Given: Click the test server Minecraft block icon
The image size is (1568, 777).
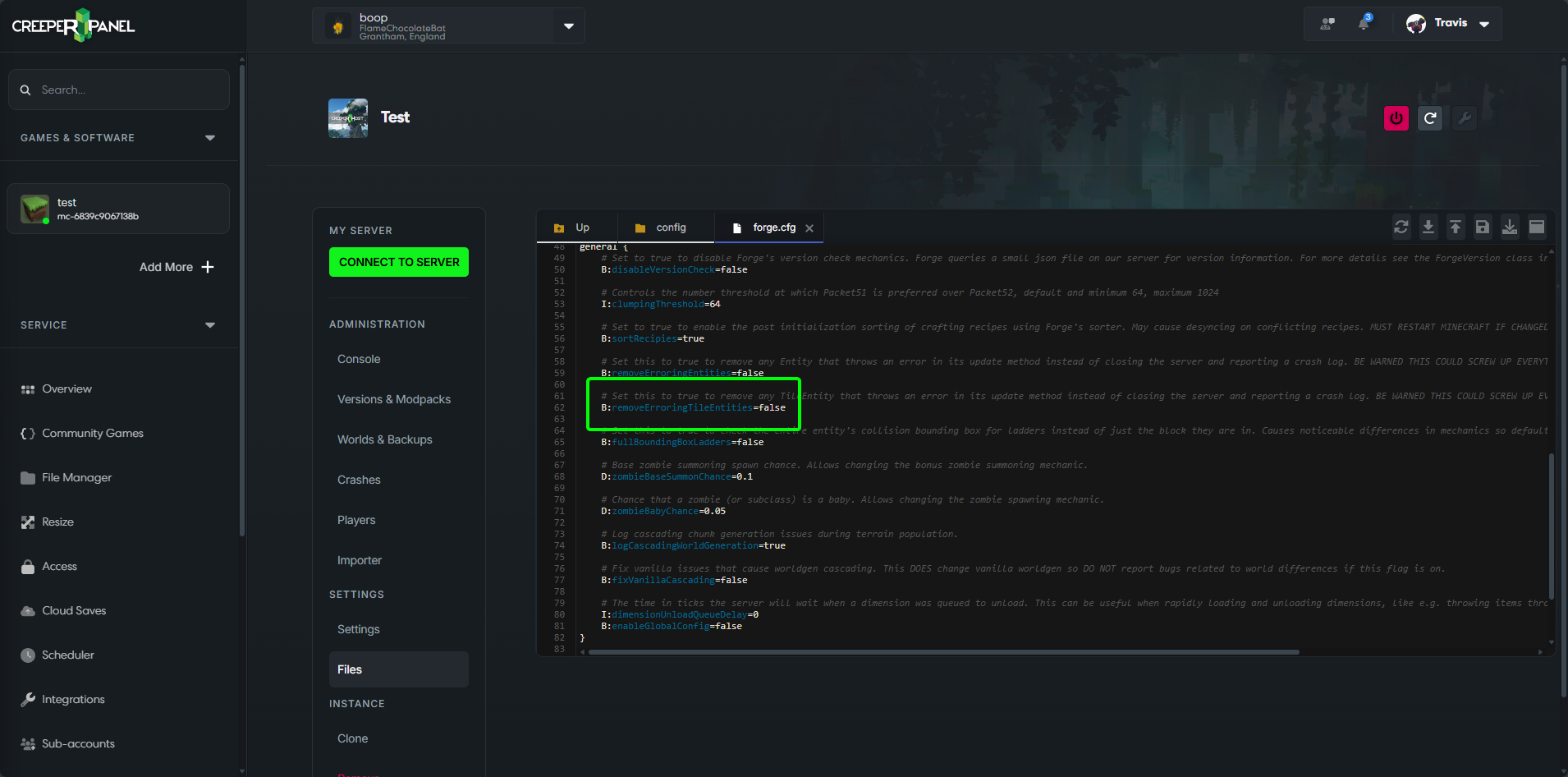Looking at the screenshot, I should pos(34,209).
